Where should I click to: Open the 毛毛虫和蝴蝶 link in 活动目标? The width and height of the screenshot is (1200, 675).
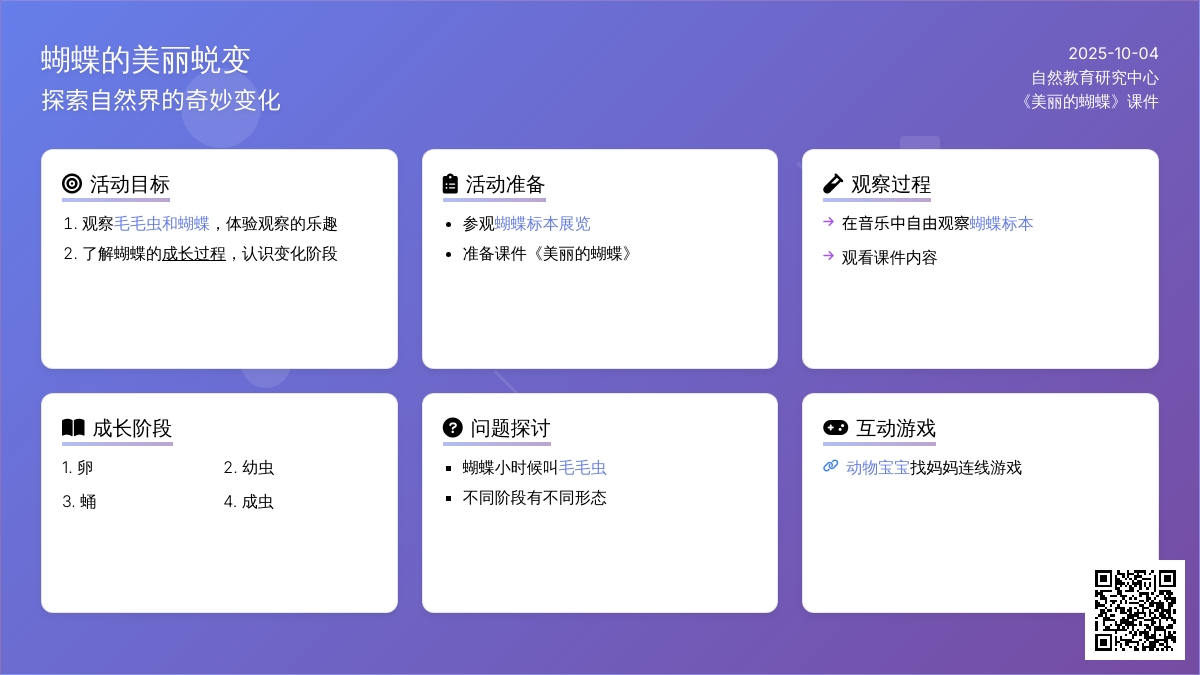(161, 224)
